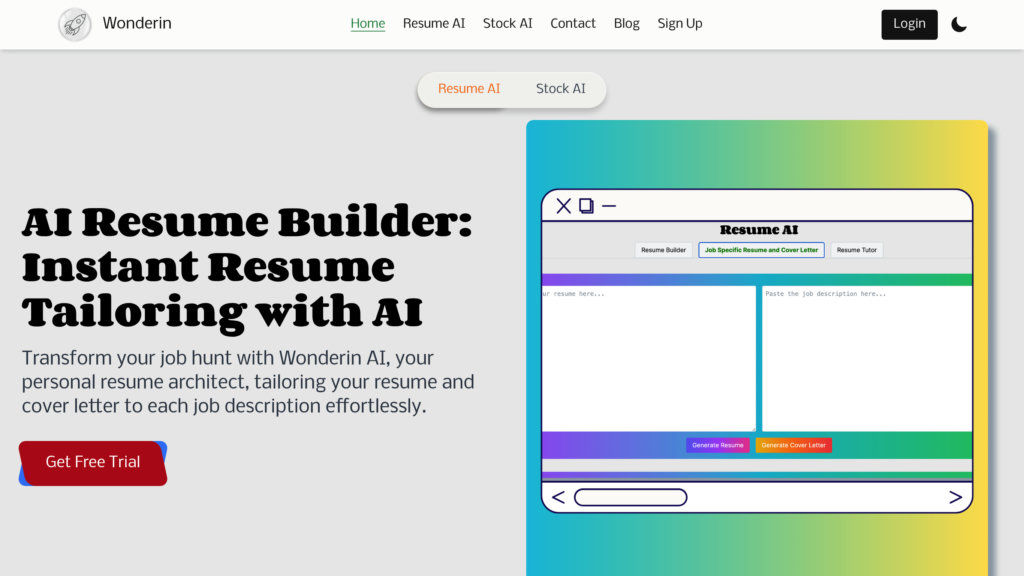Click into the resume text area
The width and height of the screenshot is (1024, 576).
click(648, 359)
